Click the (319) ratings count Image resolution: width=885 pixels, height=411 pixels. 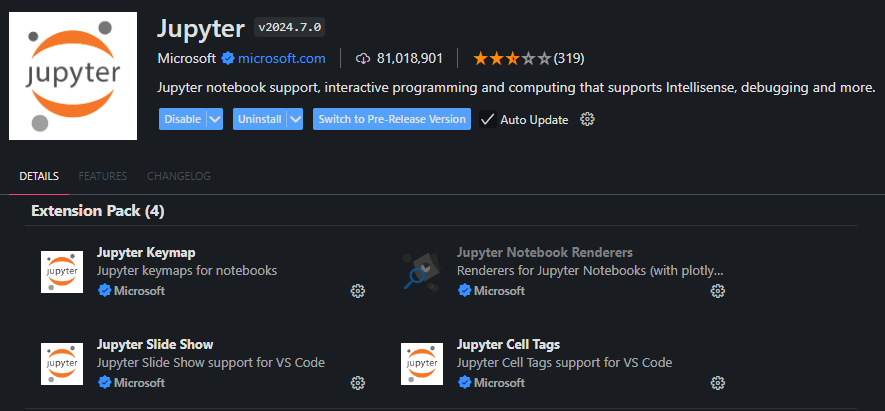[x=569, y=58]
